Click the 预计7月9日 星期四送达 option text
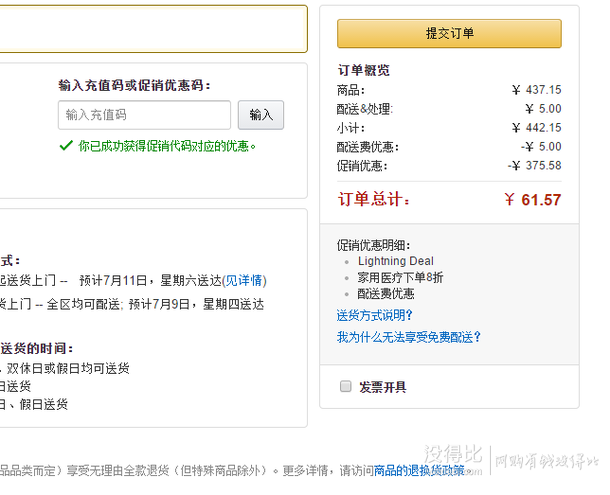Image resolution: width=610 pixels, height=495 pixels. click(196, 304)
